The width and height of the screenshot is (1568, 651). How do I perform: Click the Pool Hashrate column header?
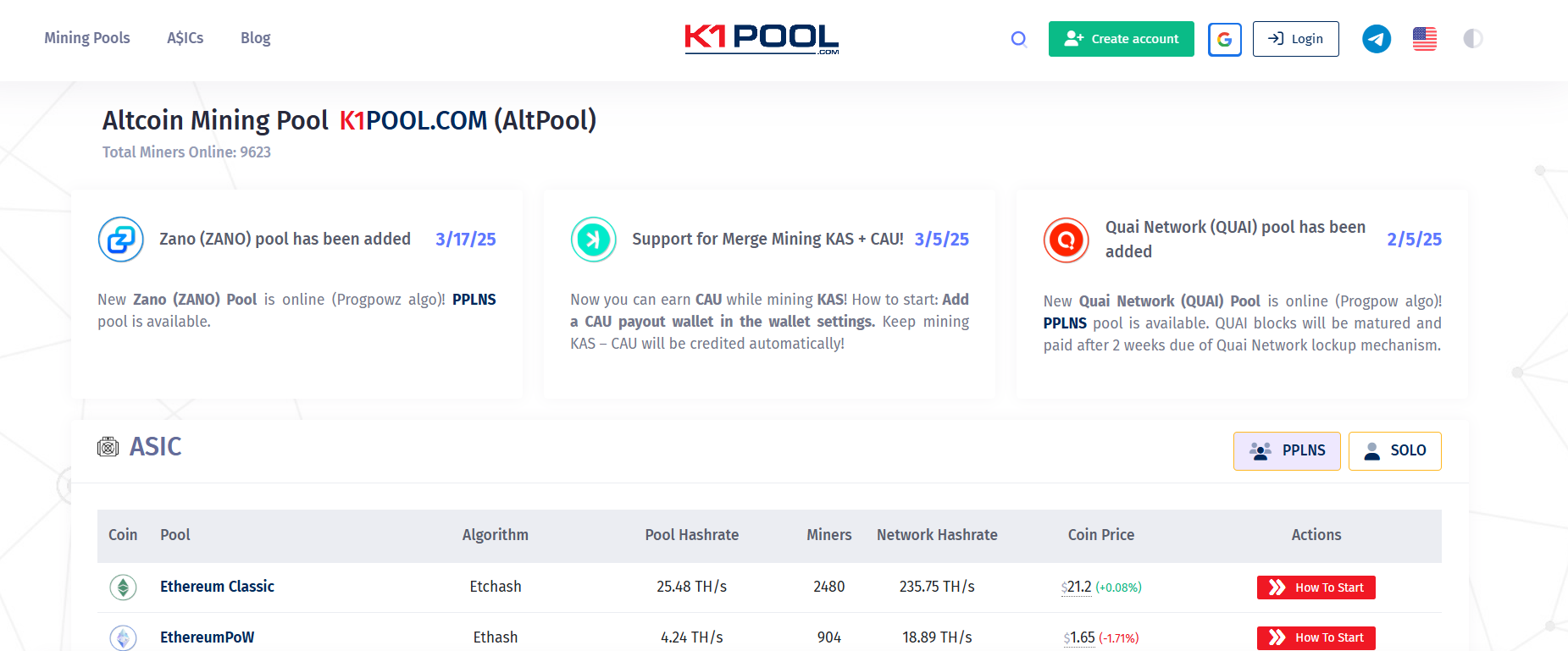click(x=692, y=535)
